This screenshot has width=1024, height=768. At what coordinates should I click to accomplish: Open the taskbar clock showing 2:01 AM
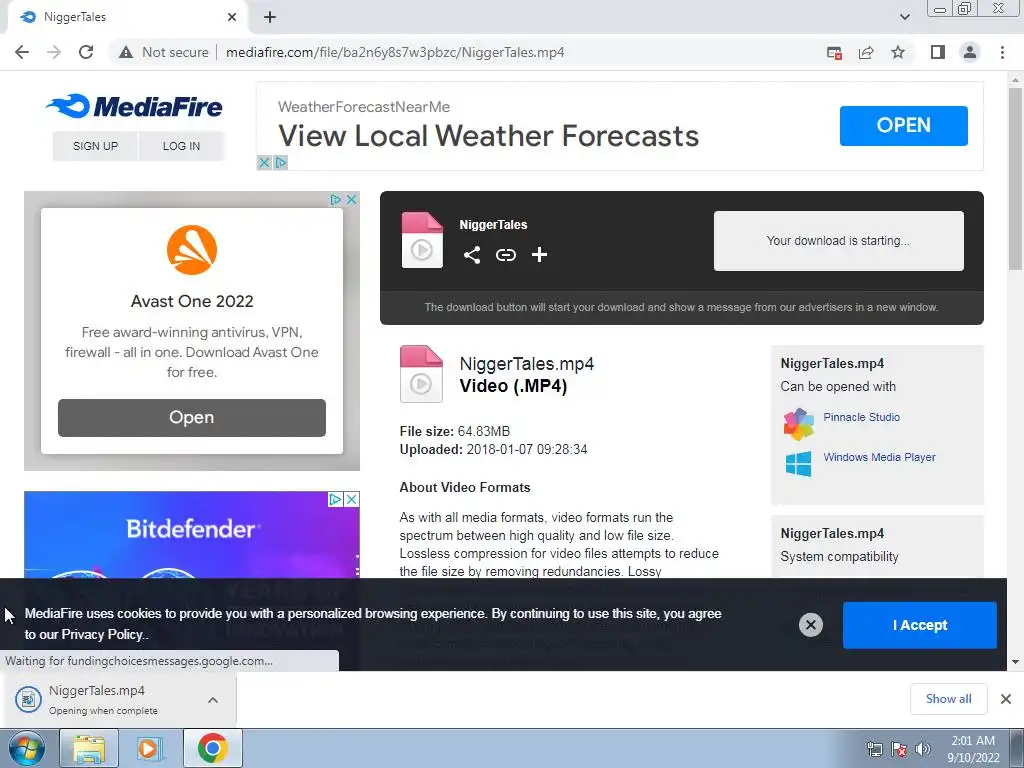pyautogui.click(x=973, y=749)
